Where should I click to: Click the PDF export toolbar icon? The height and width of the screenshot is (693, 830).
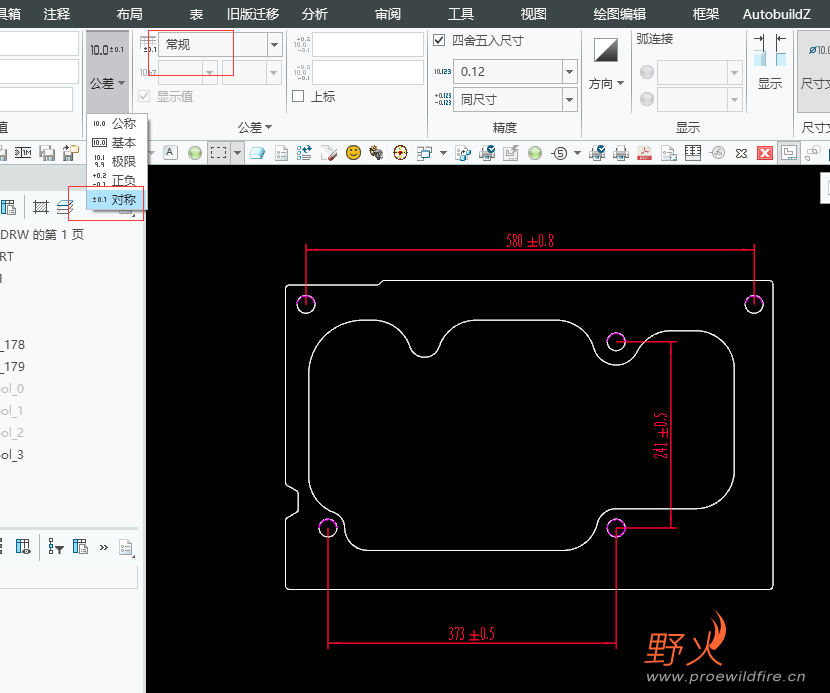click(645, 153)
